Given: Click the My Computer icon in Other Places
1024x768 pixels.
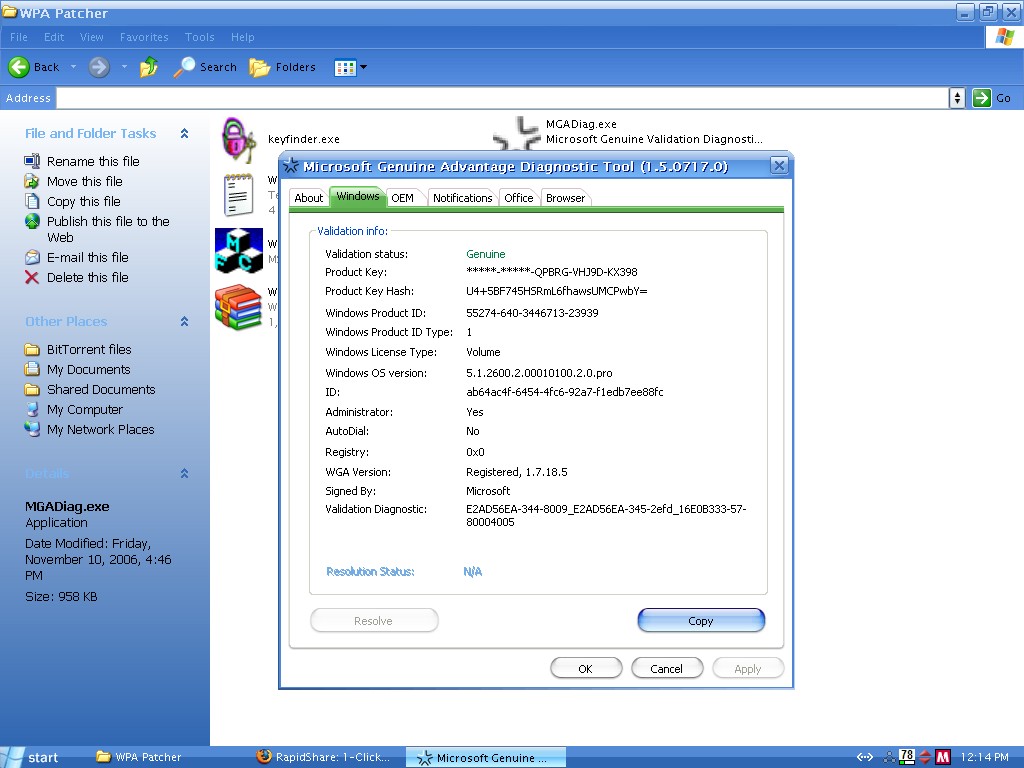Looking at the screenshot, I should [x=32, y=409].
